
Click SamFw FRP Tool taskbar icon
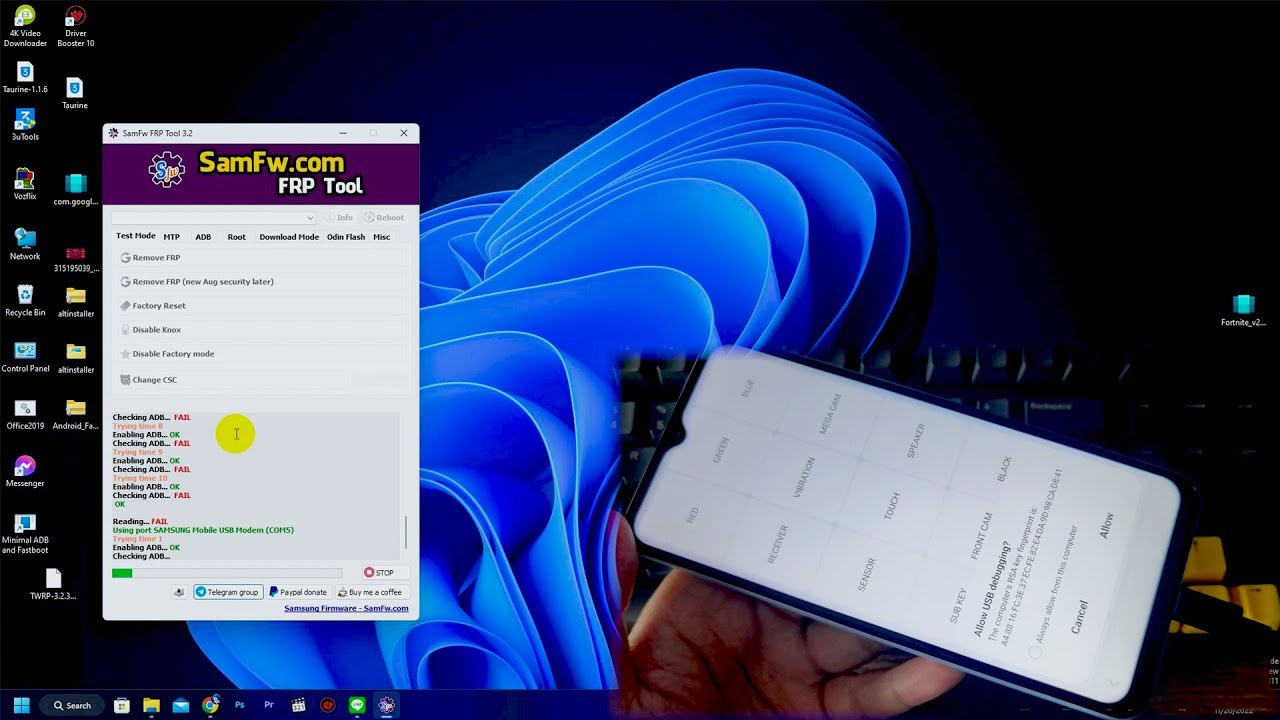pos(386,705)
